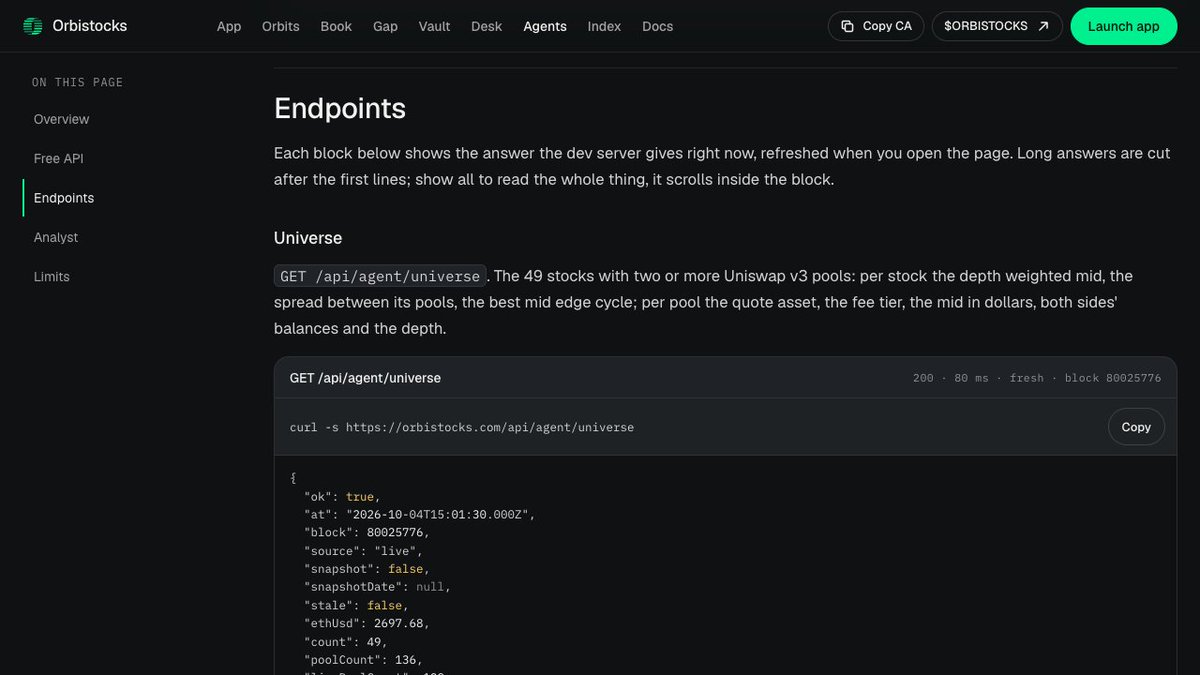Click the Orbistocks logo icon

click(33, 26)
